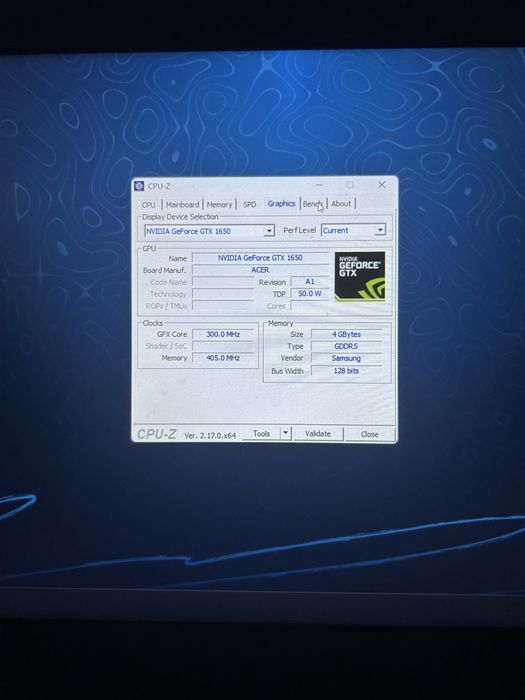Viewport: 525px width, 700px height.
Task: Click the GFX Core 300.0 MHz value
Action: [x=223, y=334]
